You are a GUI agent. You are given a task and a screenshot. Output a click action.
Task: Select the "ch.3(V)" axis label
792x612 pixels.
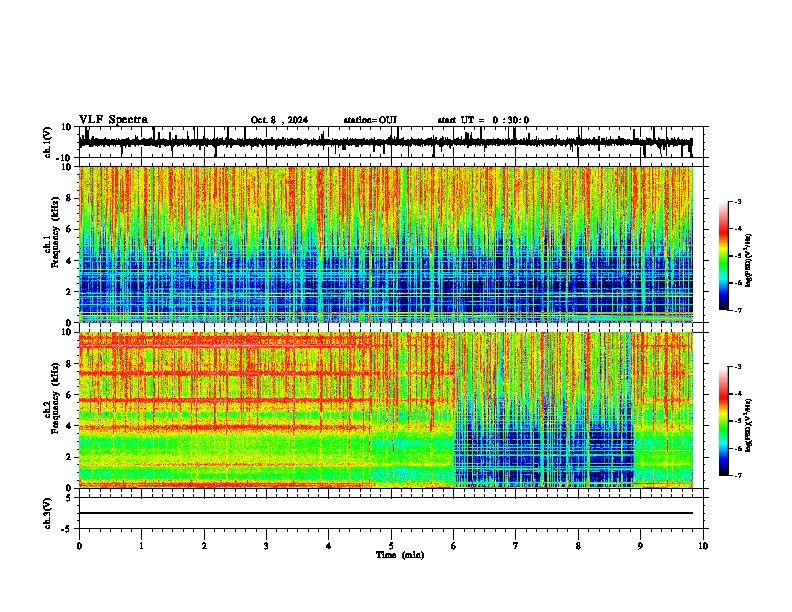pyautogui.click(x=48, y=514)
